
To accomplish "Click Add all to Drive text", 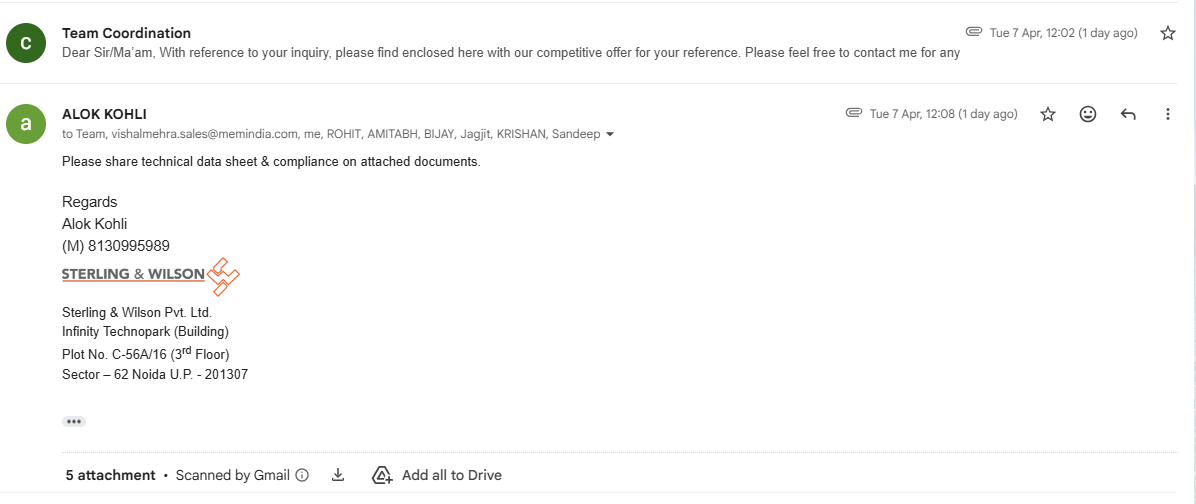I will click(451, 475).
